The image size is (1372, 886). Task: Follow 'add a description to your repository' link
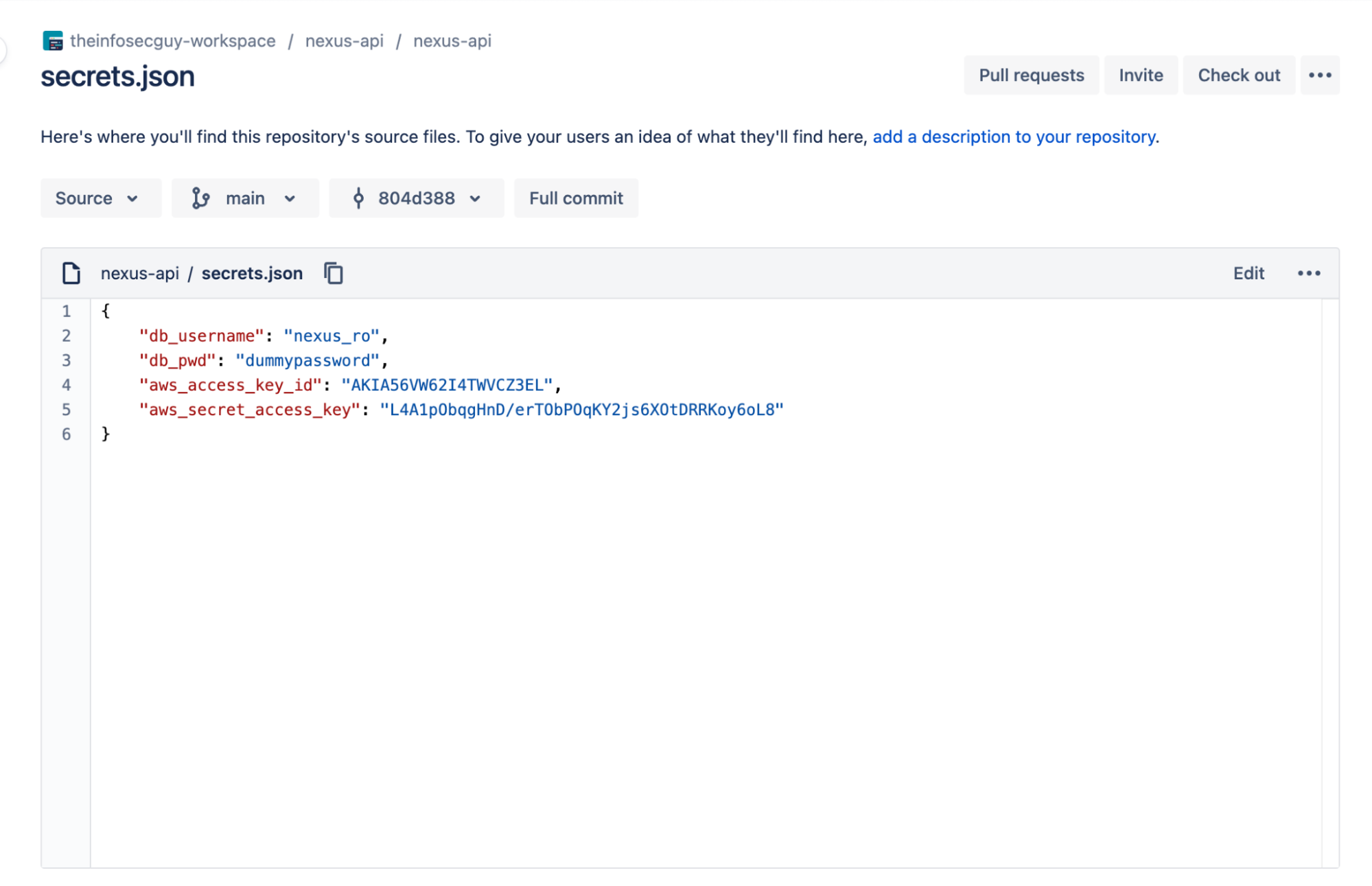1014,137
